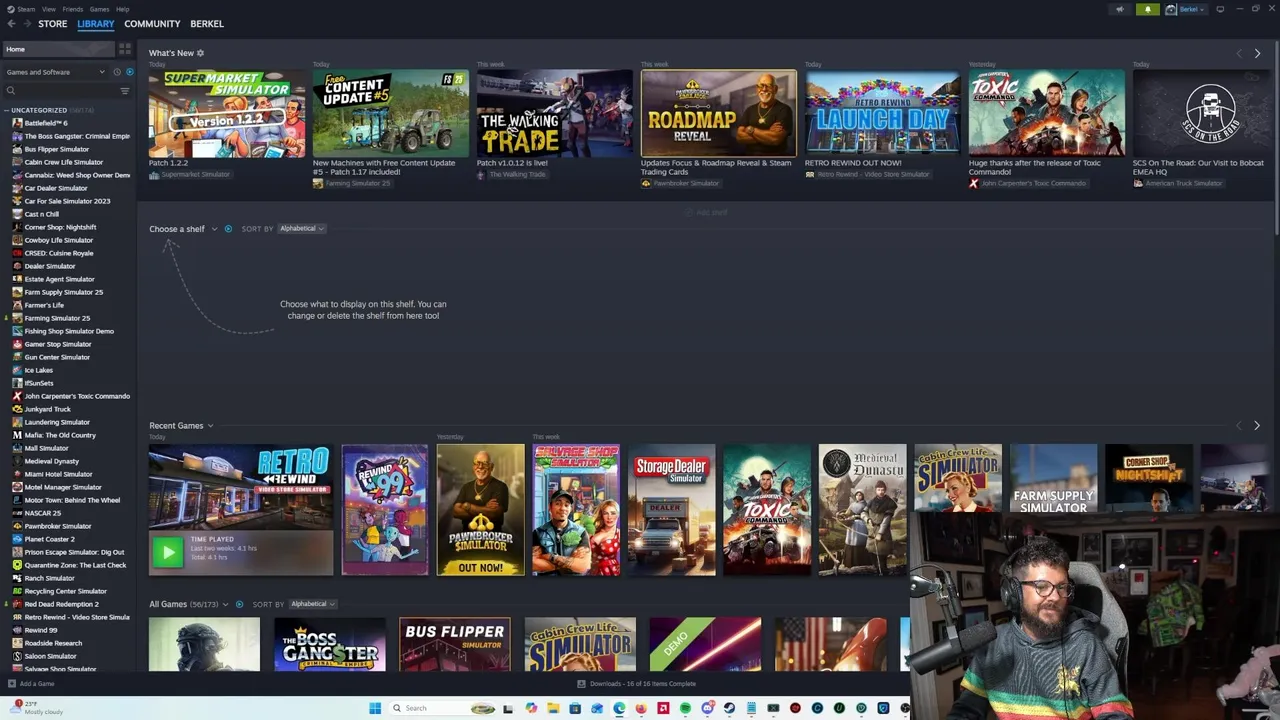Show next What's New items arrow
Viewport: 1280px width, 720px height.
coord(1257,53)
